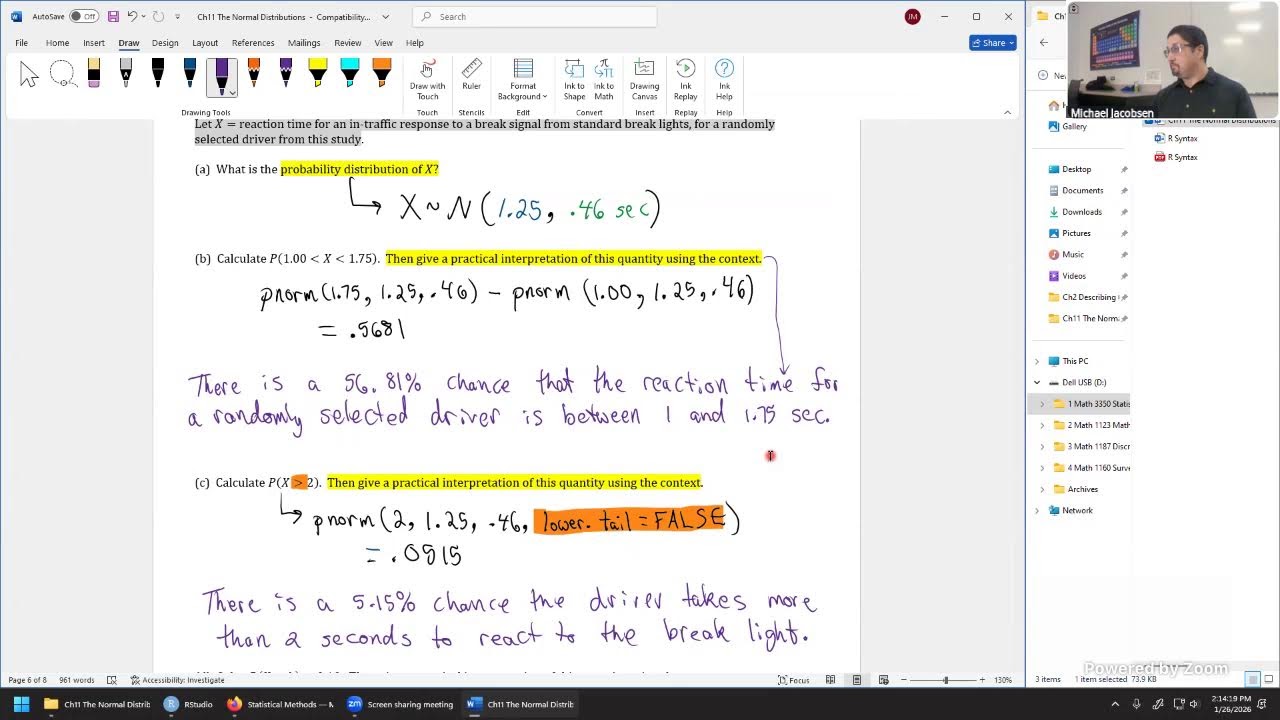Toggle the Ruler stencil

point(471,76)
